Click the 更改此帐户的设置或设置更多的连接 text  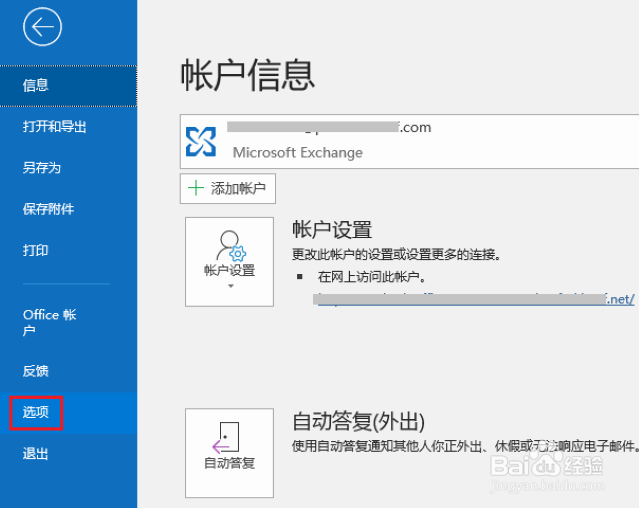pyautogui.click(x=396, y=255)
